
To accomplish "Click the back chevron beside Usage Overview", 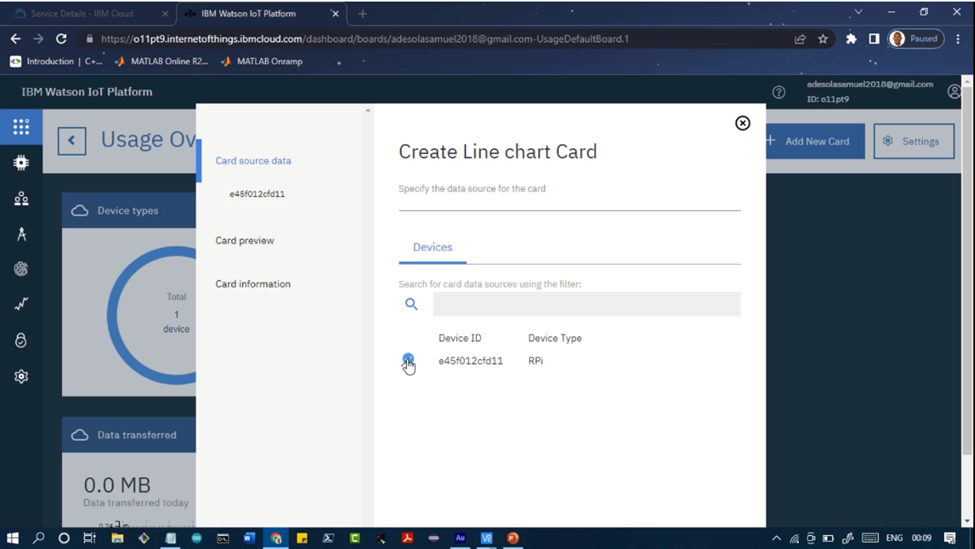I will point(72,141).
